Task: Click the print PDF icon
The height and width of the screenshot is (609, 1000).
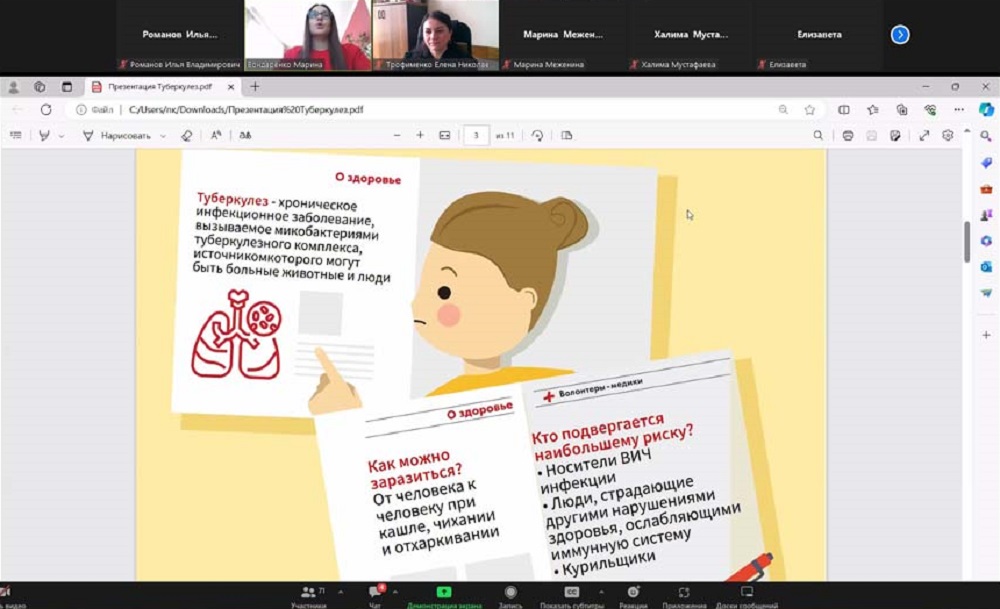Action: coord(848,135)
